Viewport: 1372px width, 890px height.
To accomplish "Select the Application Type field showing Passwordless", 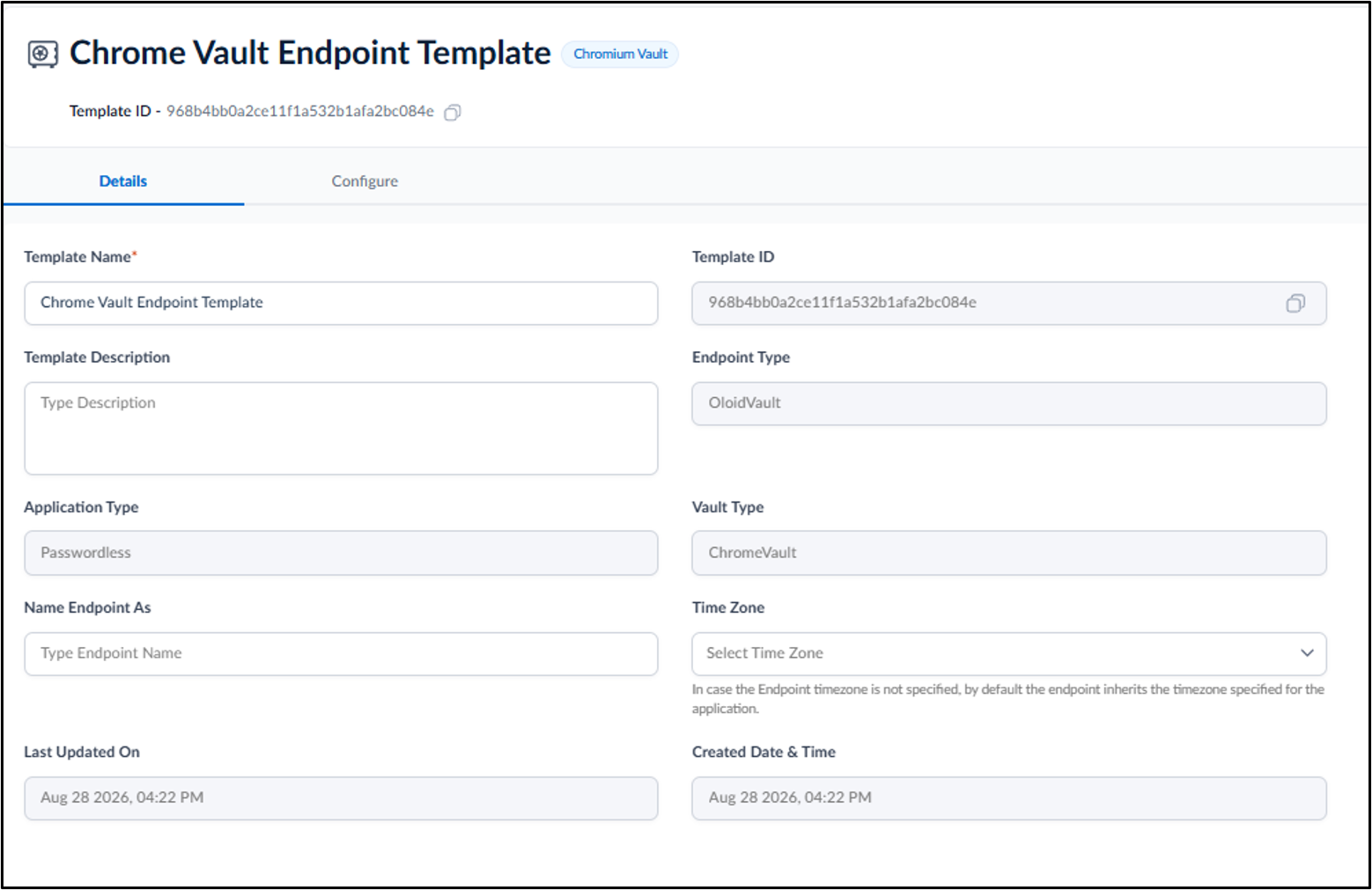I will (x=341, y=553).
